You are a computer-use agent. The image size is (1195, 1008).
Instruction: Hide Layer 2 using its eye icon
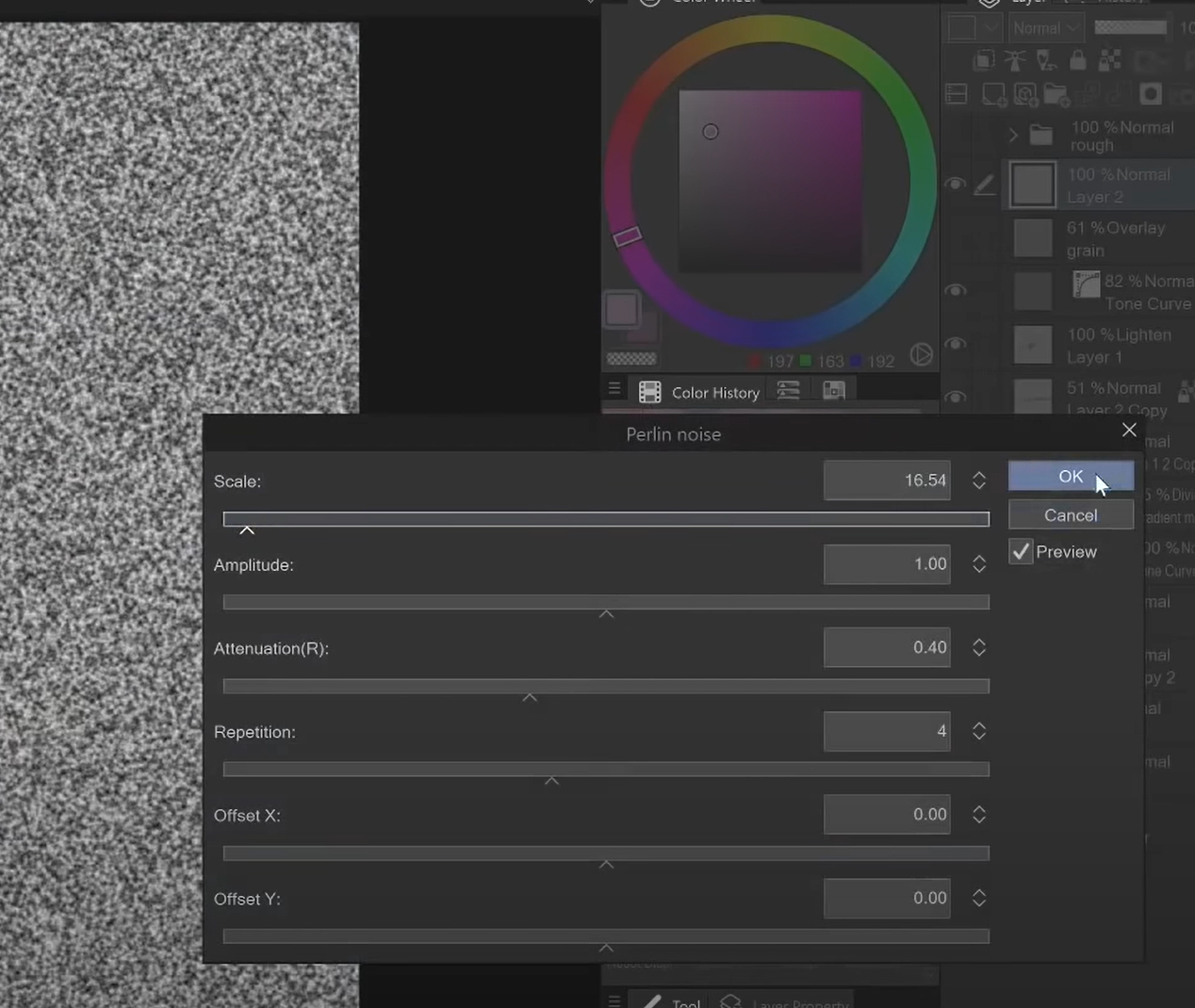(x=955, y=185)
